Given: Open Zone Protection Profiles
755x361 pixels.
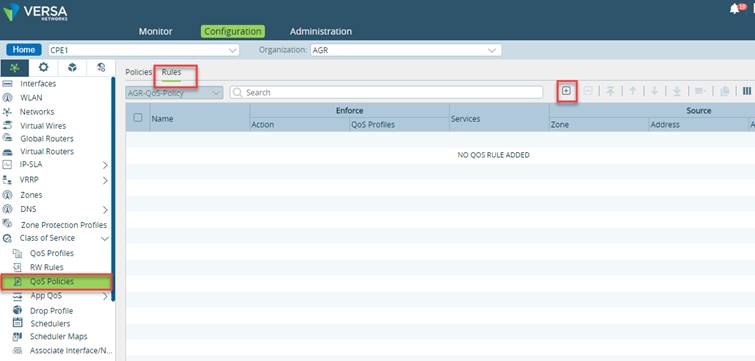Looking at the screenshot, I should click(64, 225).
